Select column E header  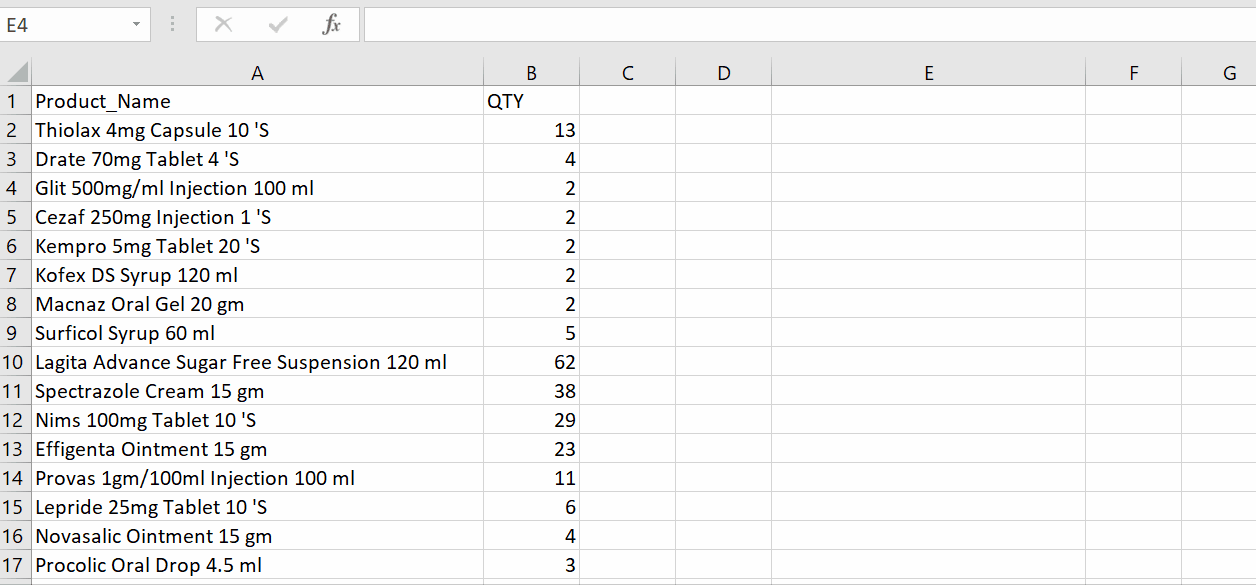[x=929, y=73]
